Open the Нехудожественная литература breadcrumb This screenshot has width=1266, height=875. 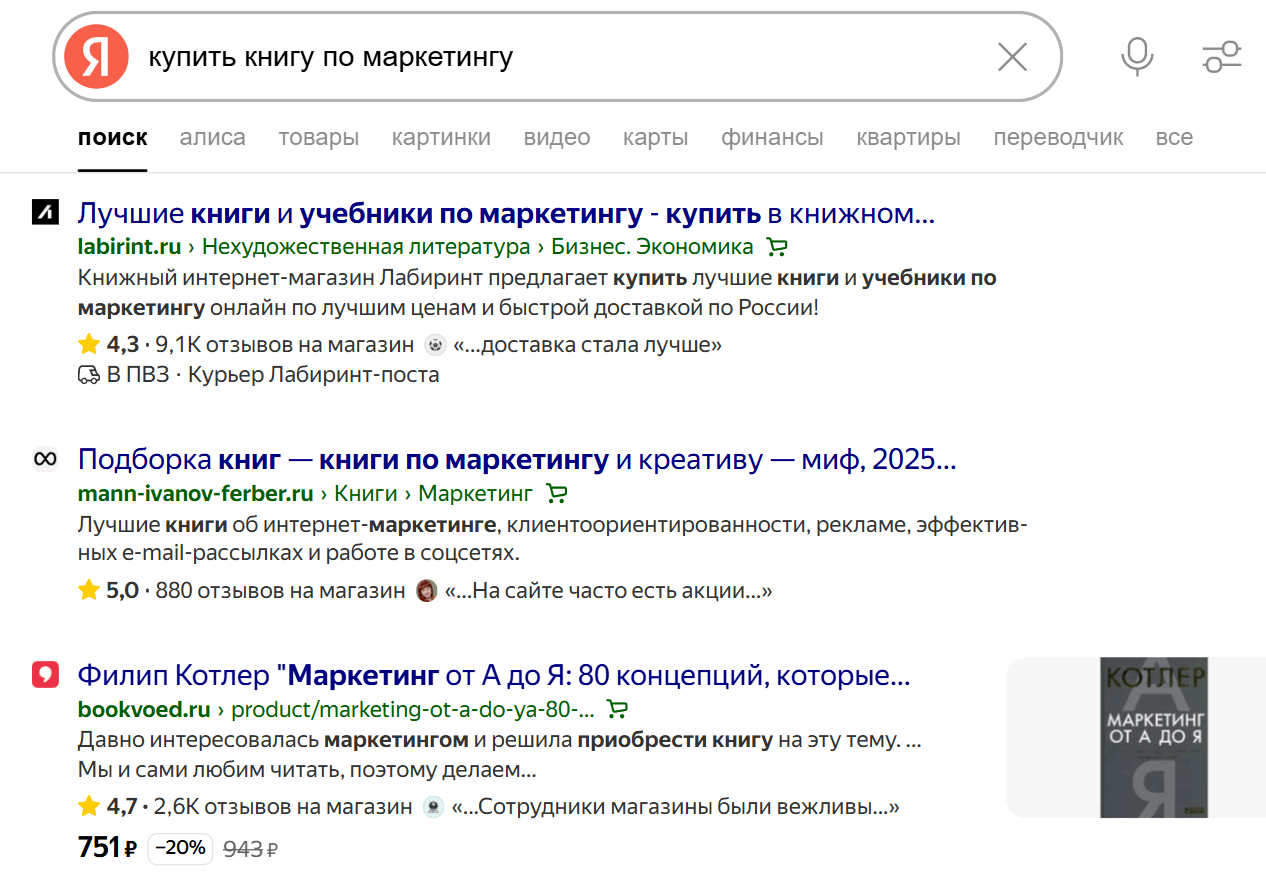coord(365,246)
